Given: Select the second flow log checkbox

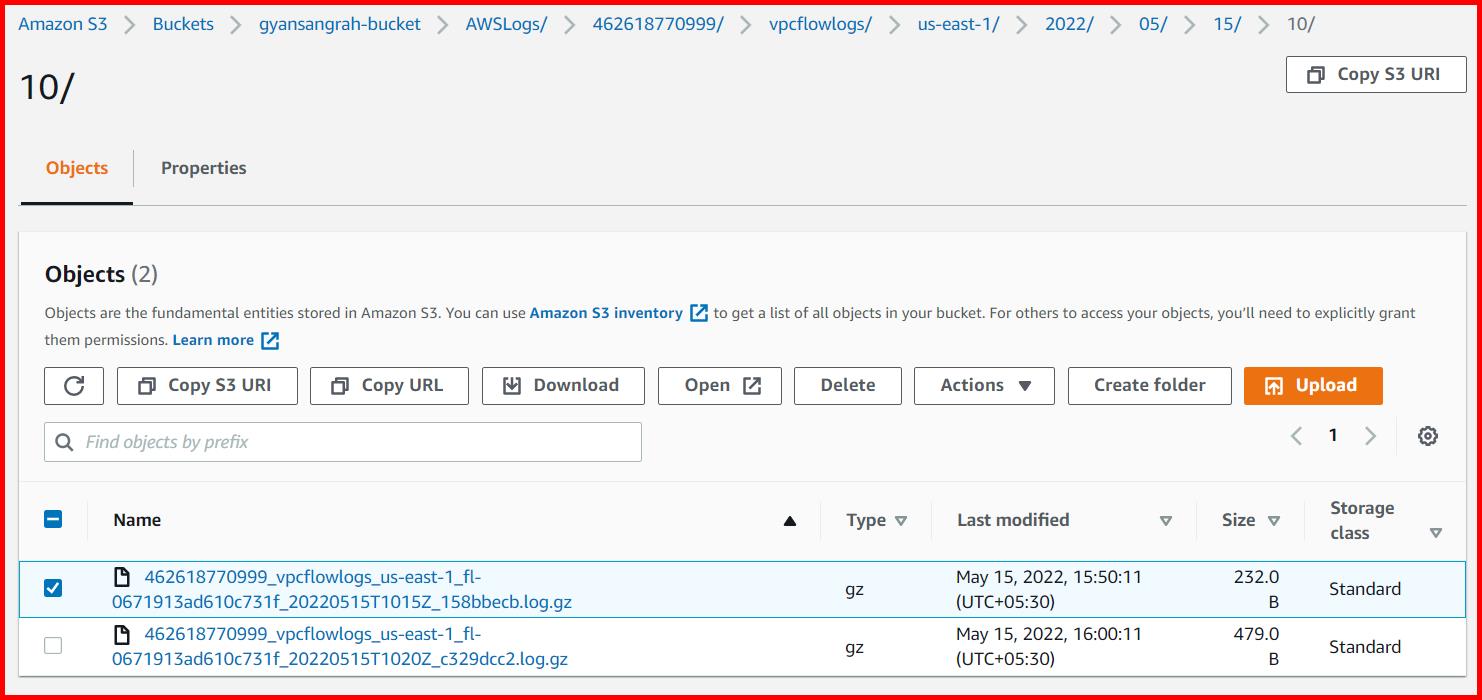Looking at the screenshot, I should click(53, 646).
